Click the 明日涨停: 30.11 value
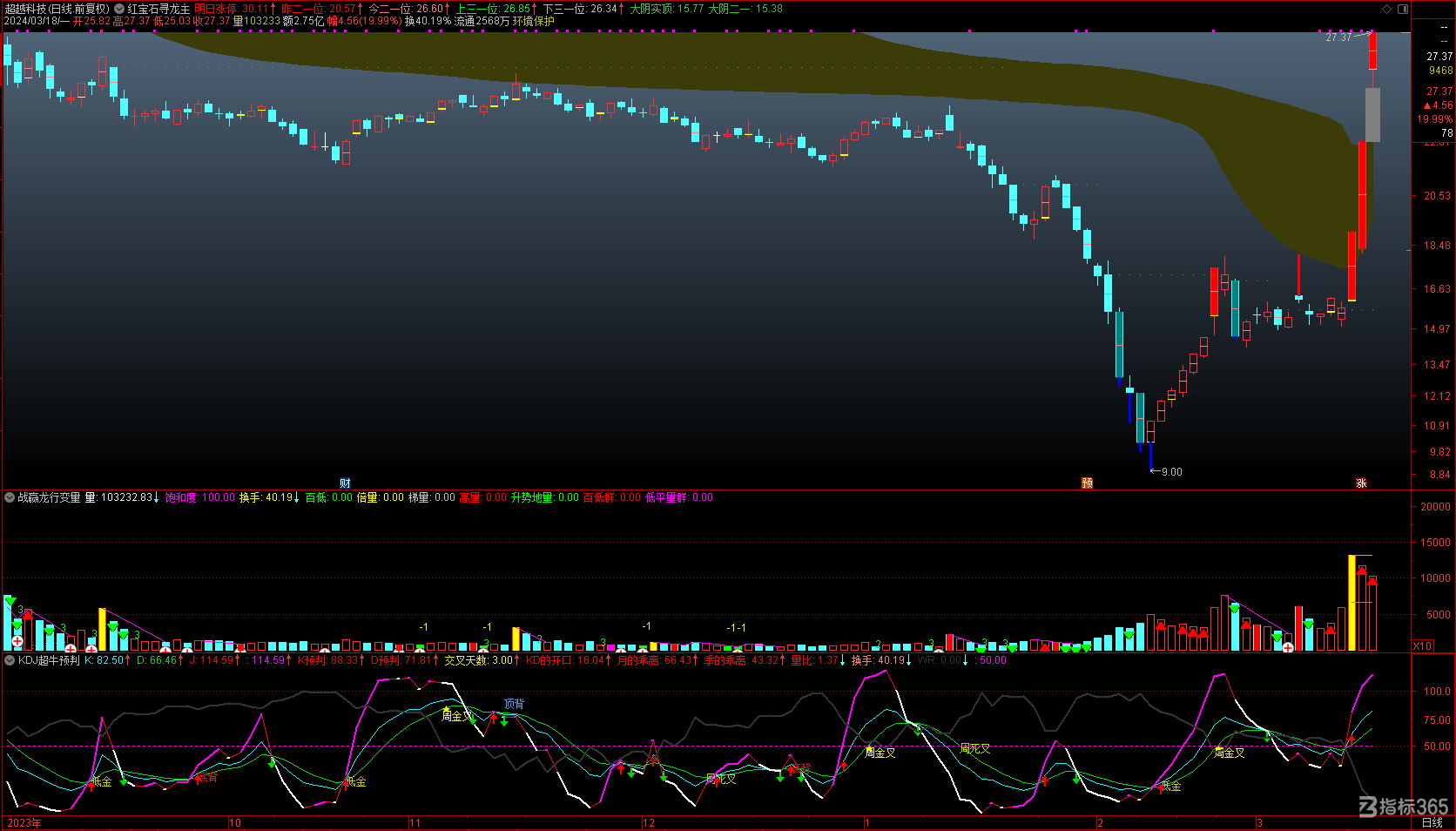The height and width of the screenshot is (831, 1456). (232, 9)
